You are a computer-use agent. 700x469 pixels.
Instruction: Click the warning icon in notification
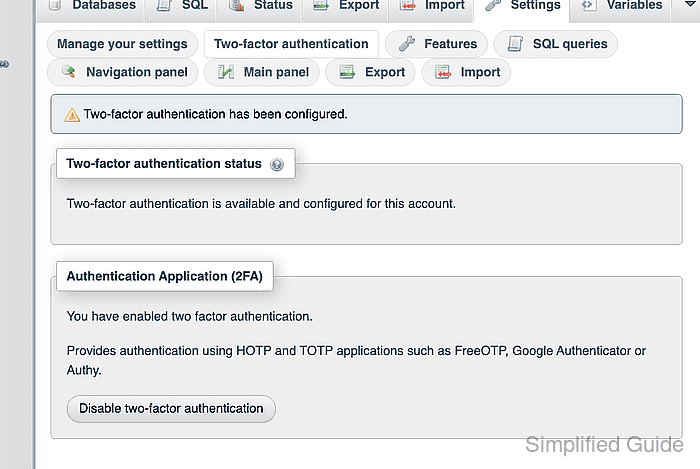[72, 115]
